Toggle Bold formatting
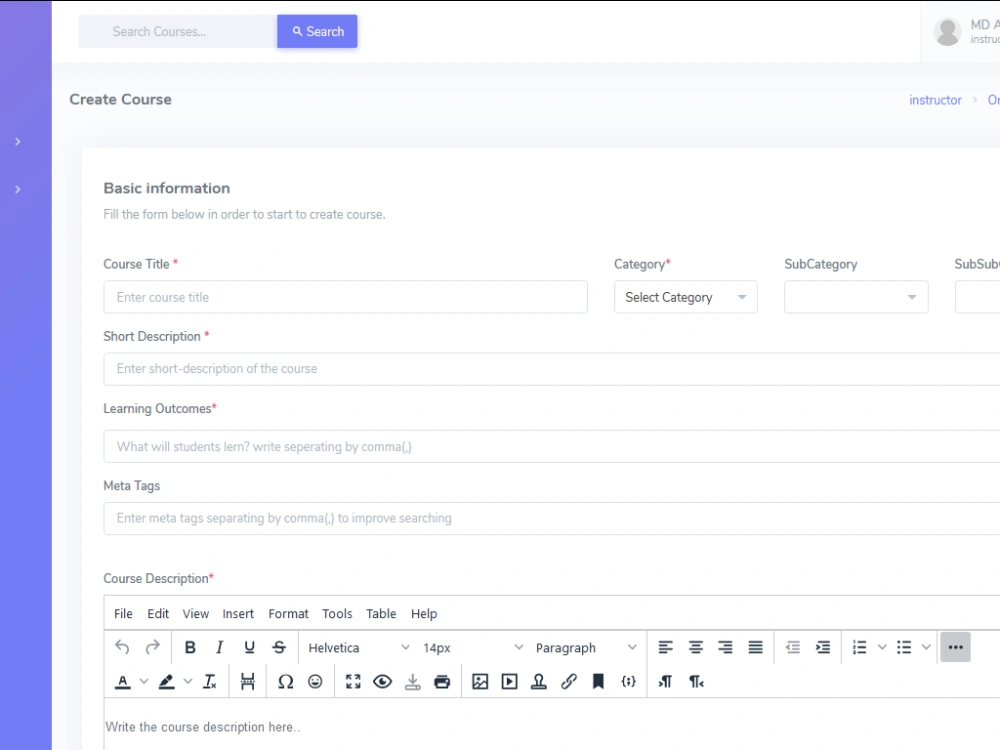This screenshot has width=1000, height=750. click(190, 647)
